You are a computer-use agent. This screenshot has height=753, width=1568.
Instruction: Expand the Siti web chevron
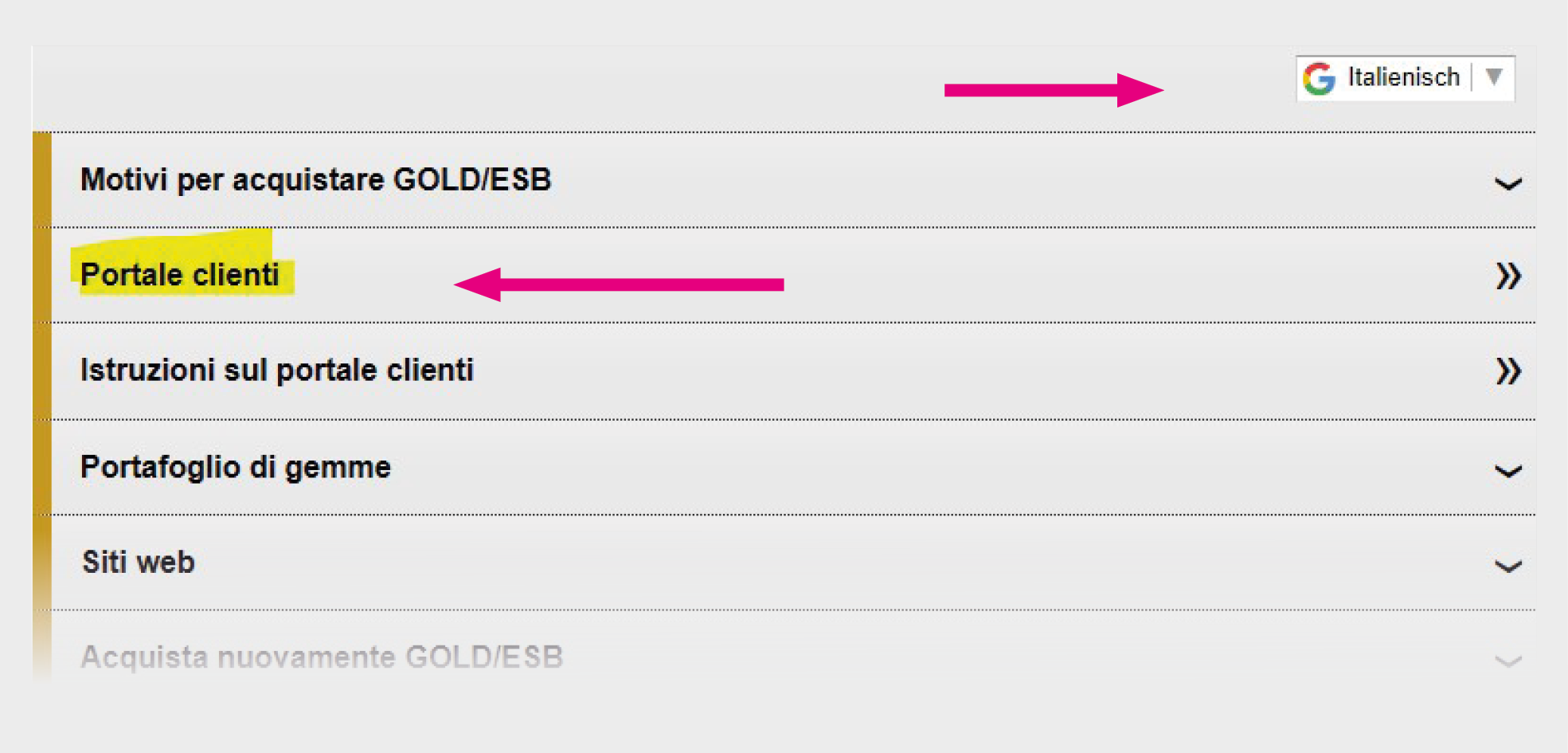[1507, 567]
